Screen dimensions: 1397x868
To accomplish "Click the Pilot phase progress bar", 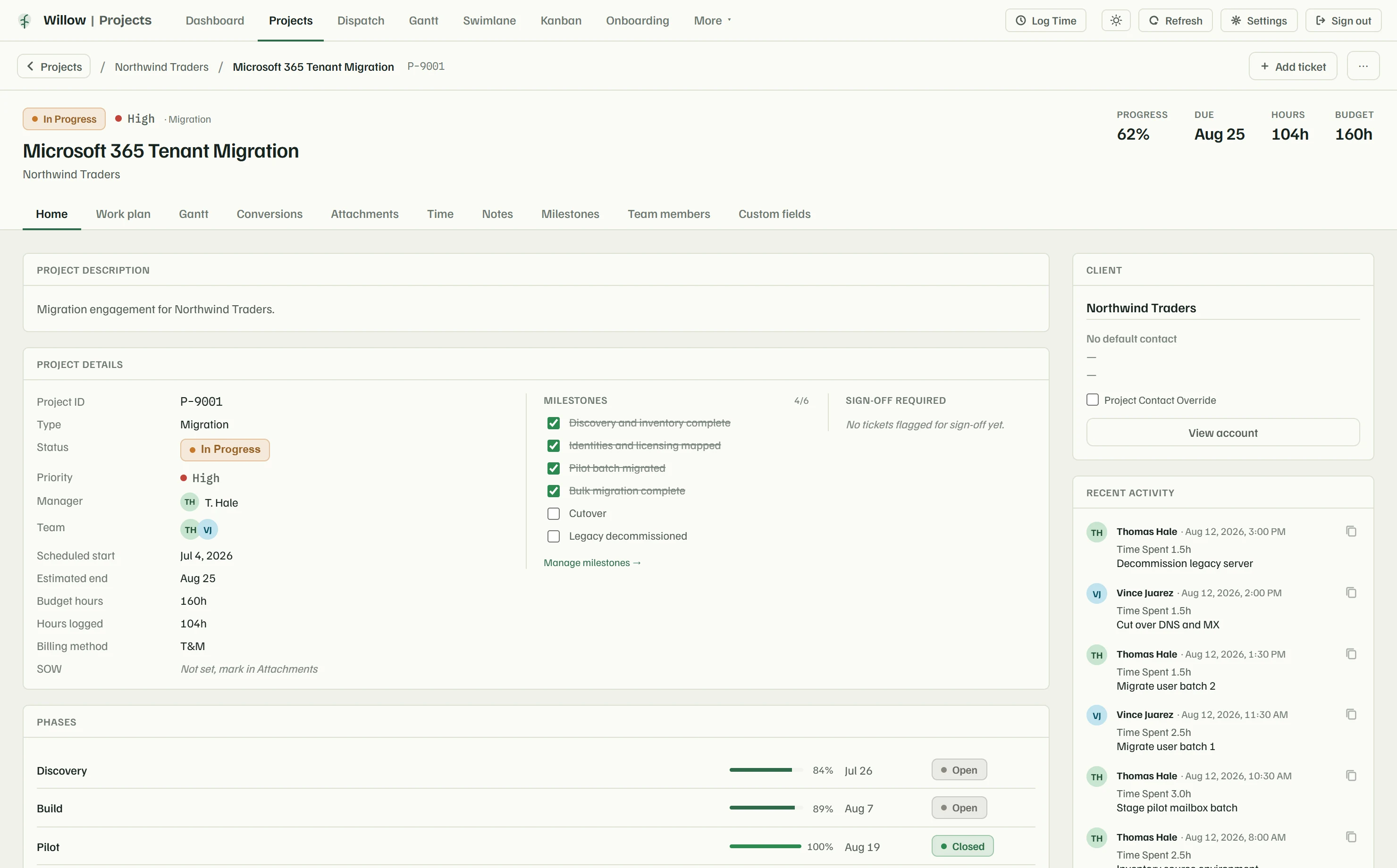I will 766,847.
